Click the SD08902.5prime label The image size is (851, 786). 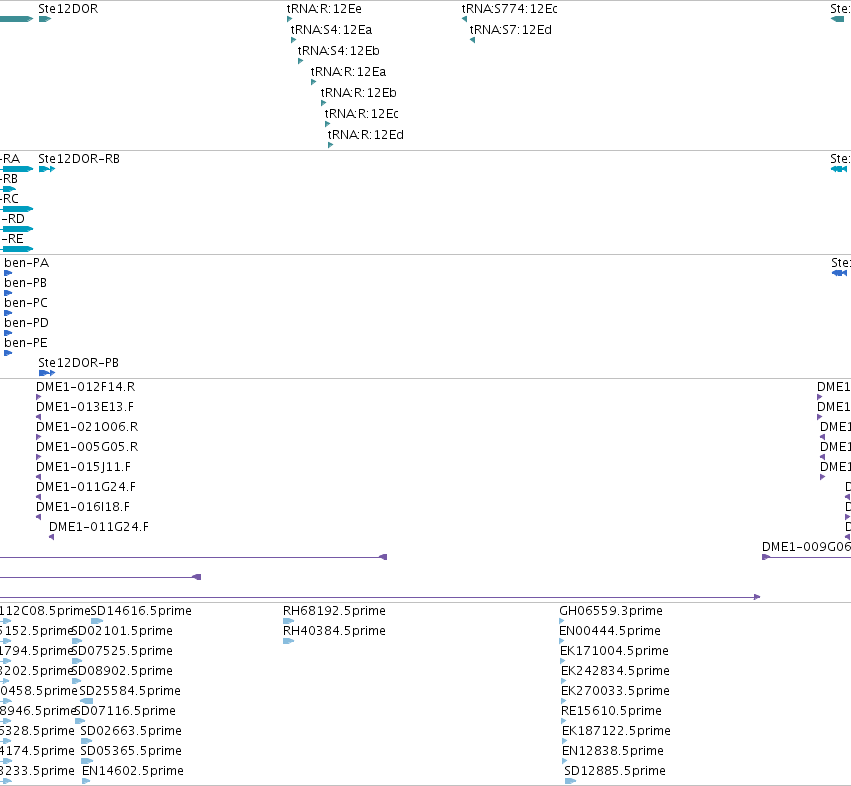coord(122,671)
